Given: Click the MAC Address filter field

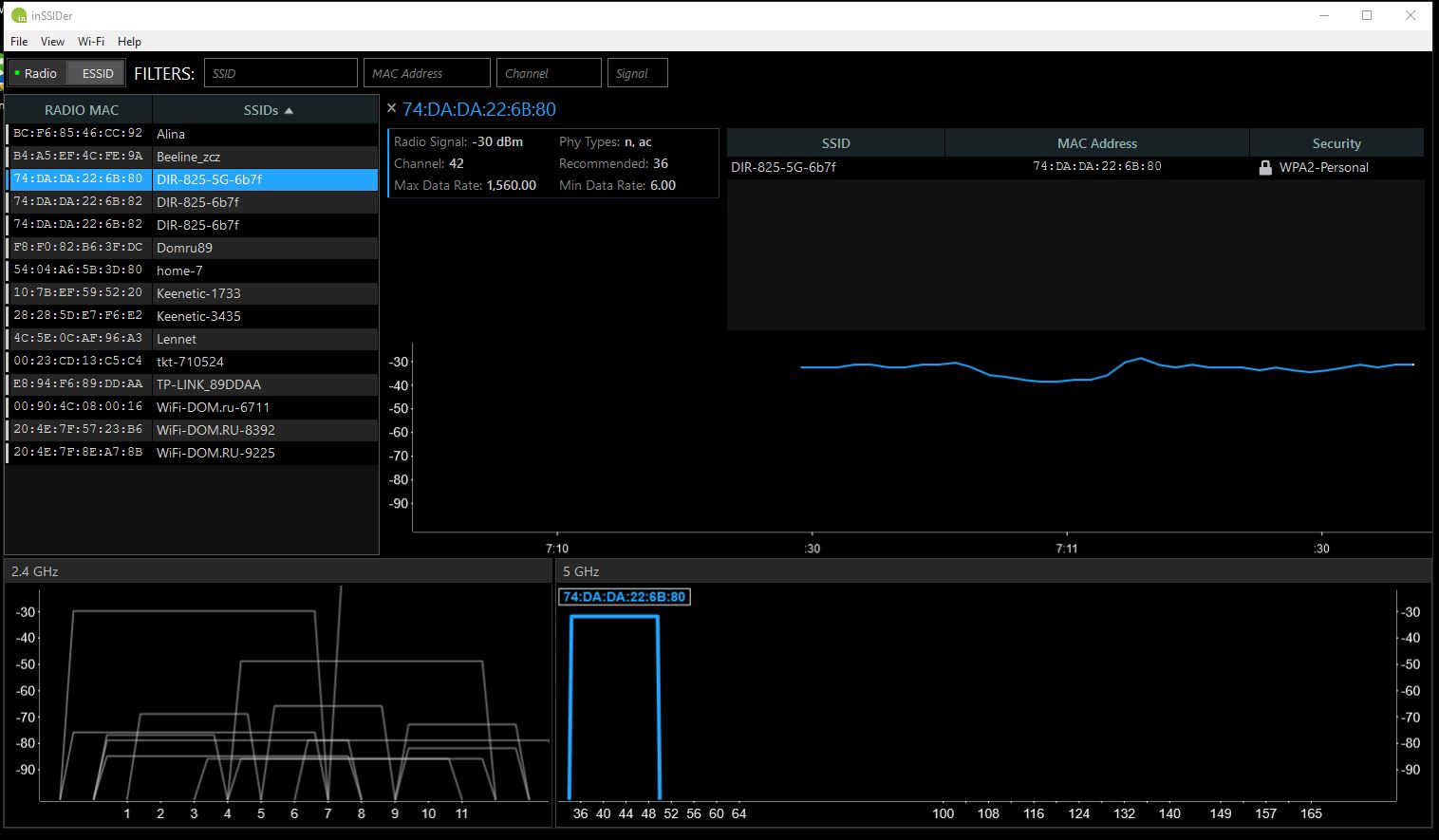Looking at the screenshot, I should 427,73.
